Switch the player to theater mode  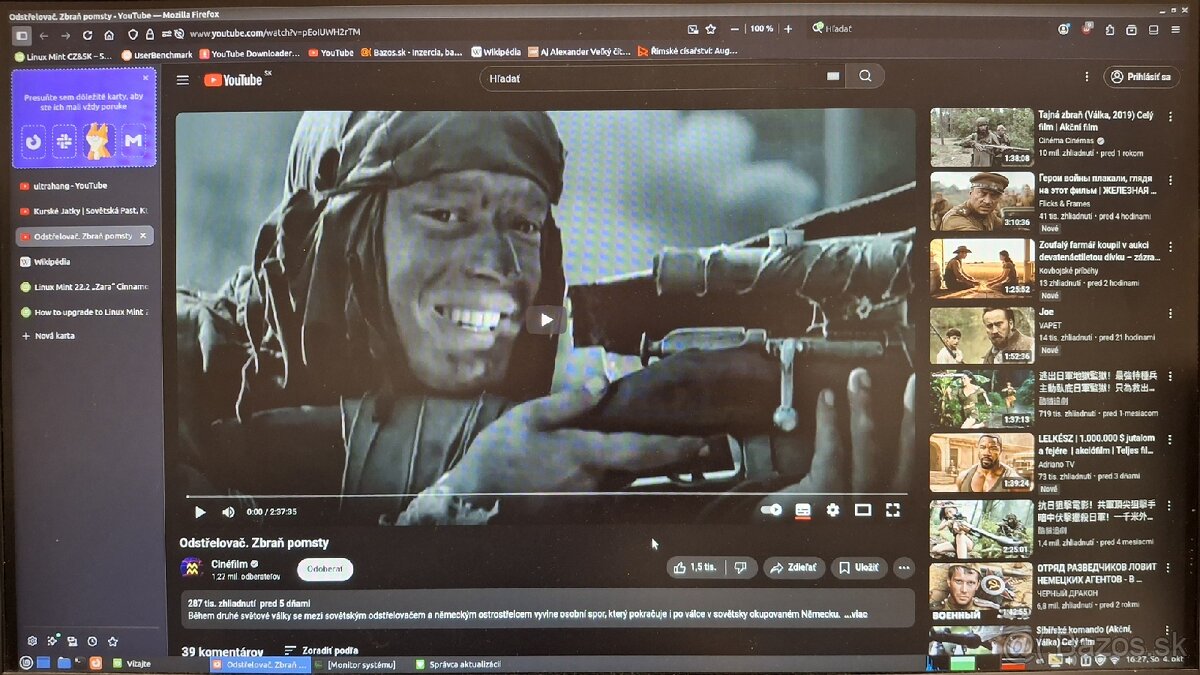(x=862, y=510)
